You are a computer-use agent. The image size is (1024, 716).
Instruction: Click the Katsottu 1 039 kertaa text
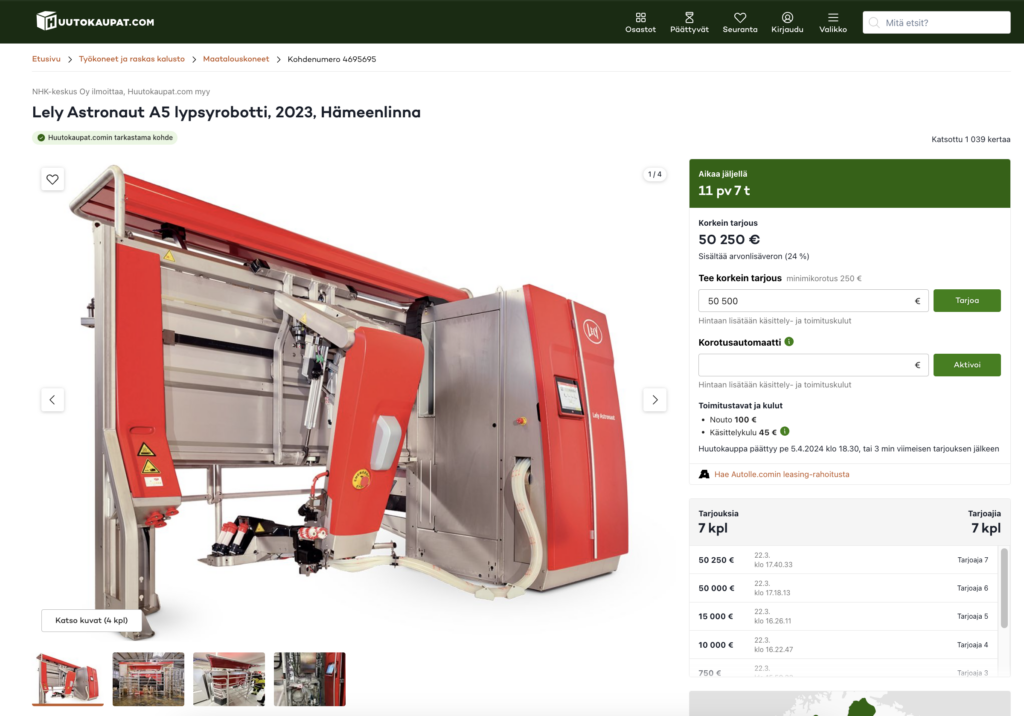coord(970,139)
